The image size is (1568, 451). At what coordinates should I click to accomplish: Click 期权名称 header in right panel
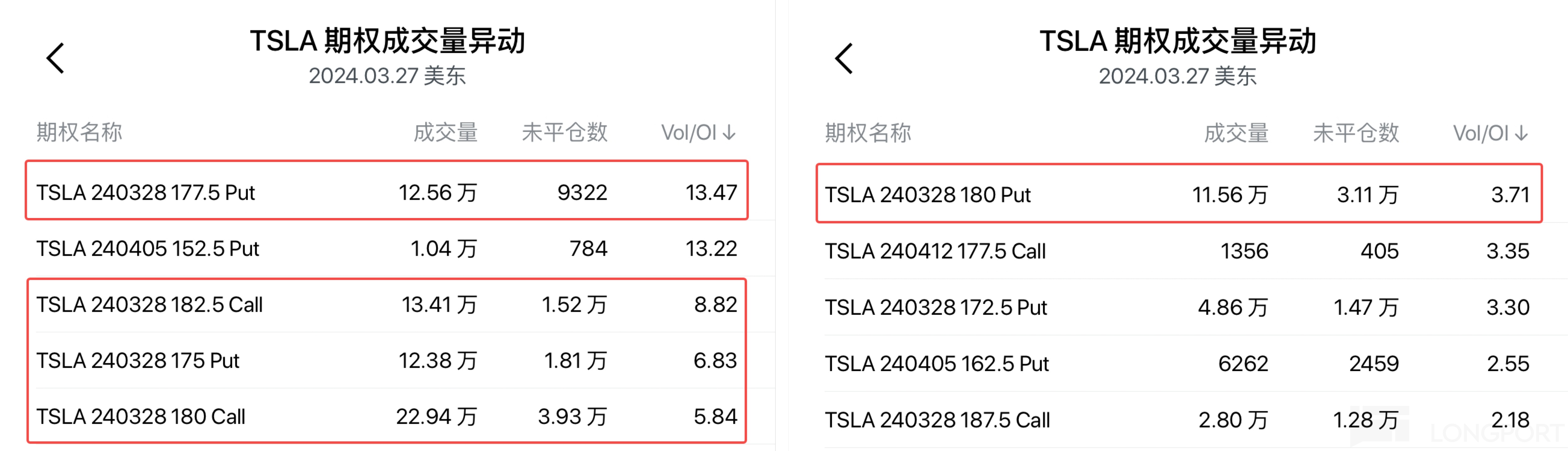click(868, 133)
